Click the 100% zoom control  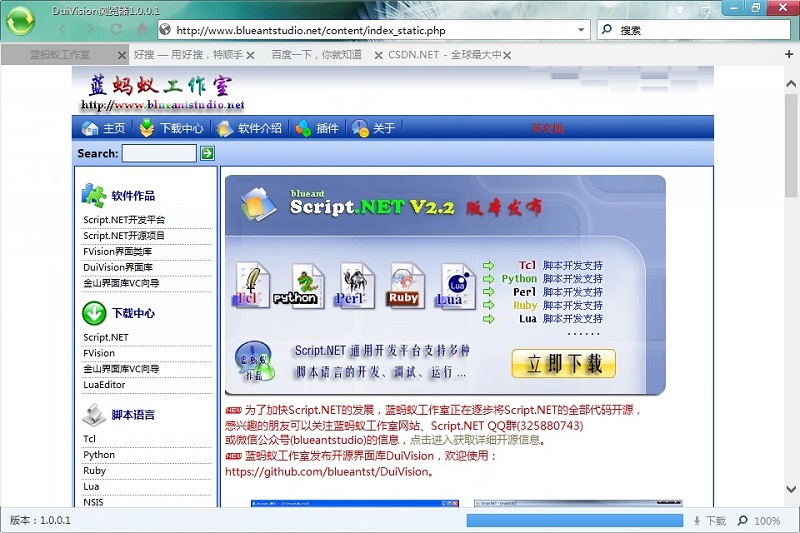pos(760,521)
